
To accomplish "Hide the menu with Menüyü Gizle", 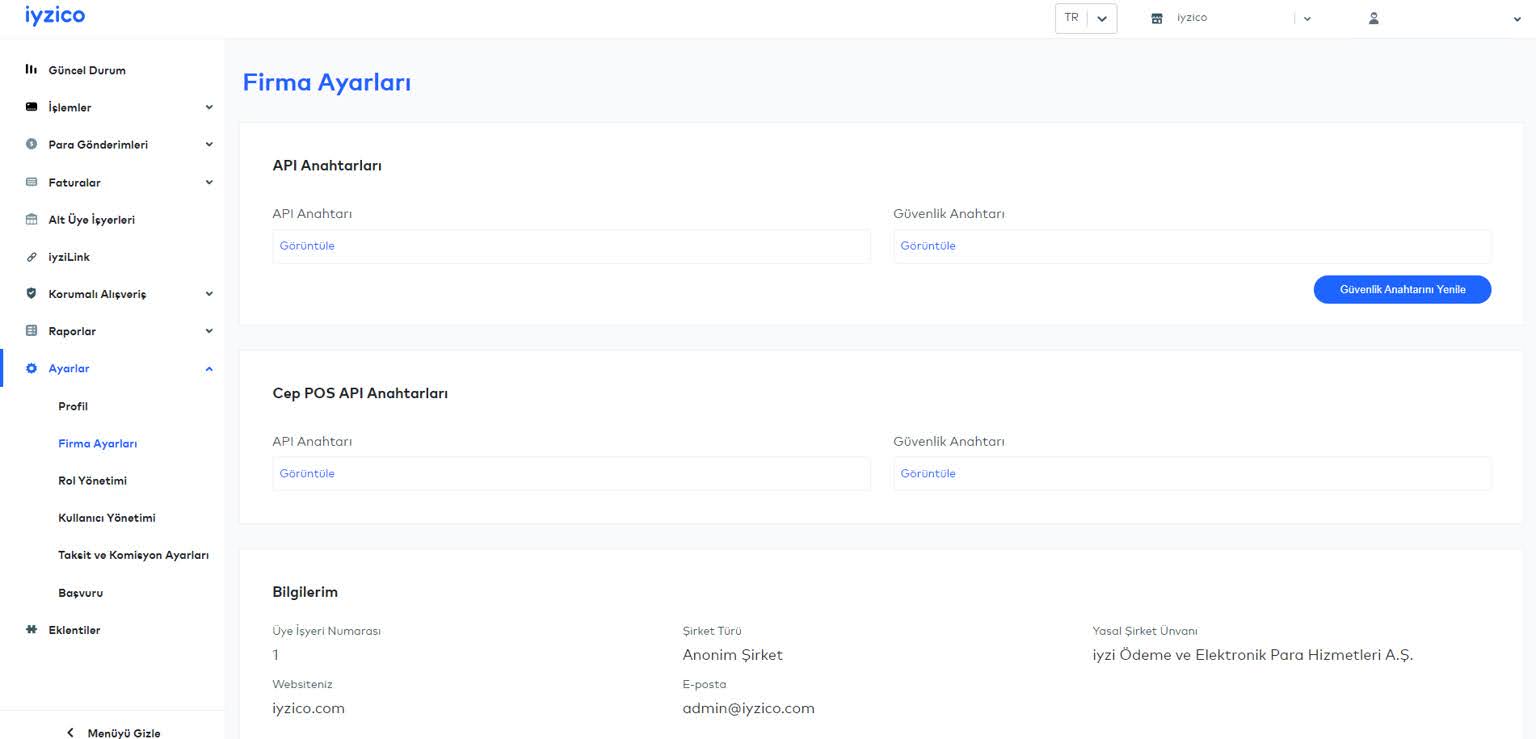I will [124, 733].
